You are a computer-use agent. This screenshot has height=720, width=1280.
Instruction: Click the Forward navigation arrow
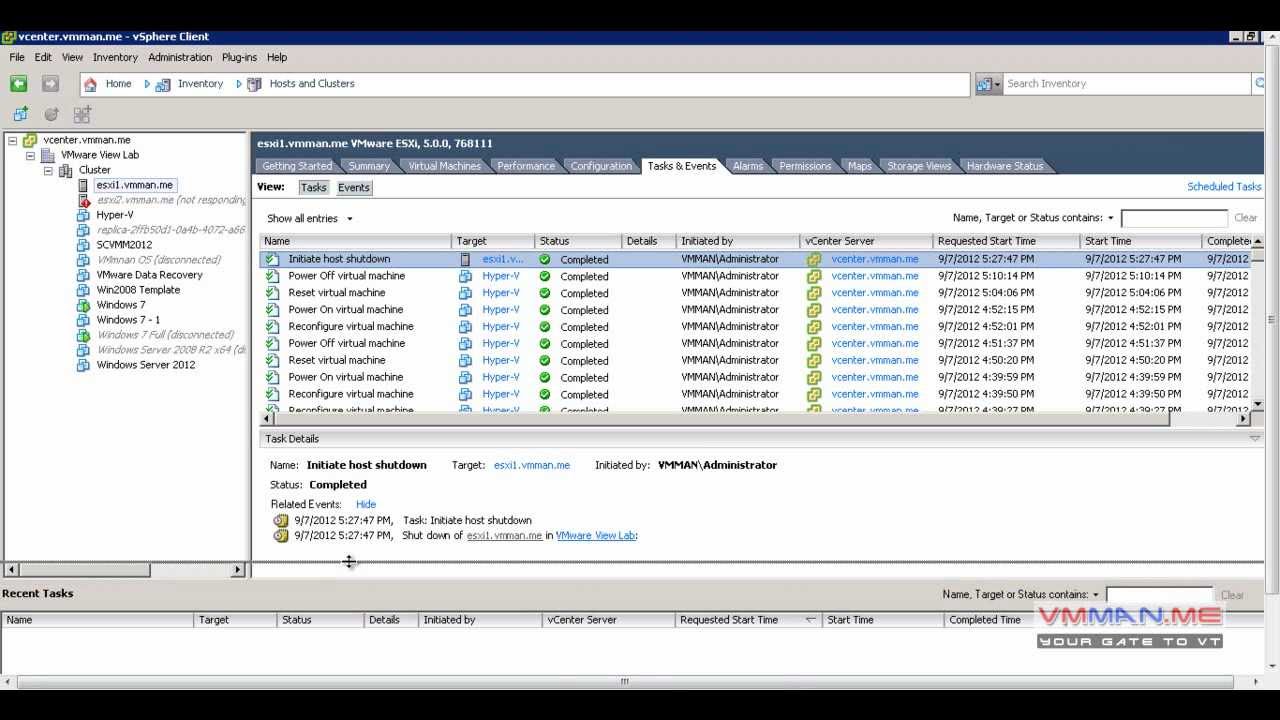coord(50,84)
